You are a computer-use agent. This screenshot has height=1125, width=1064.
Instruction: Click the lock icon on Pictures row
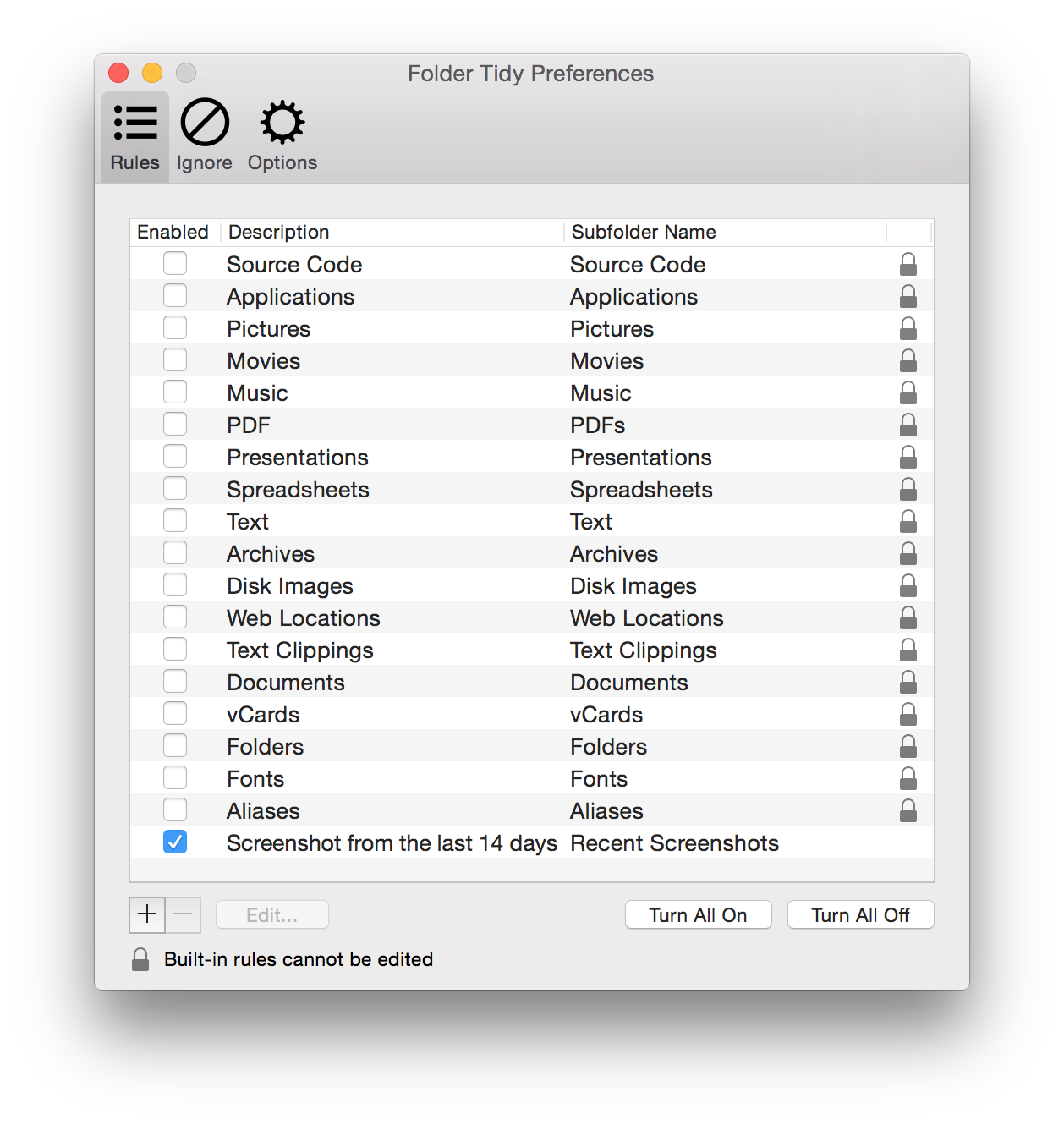click(x=908, y=328)
